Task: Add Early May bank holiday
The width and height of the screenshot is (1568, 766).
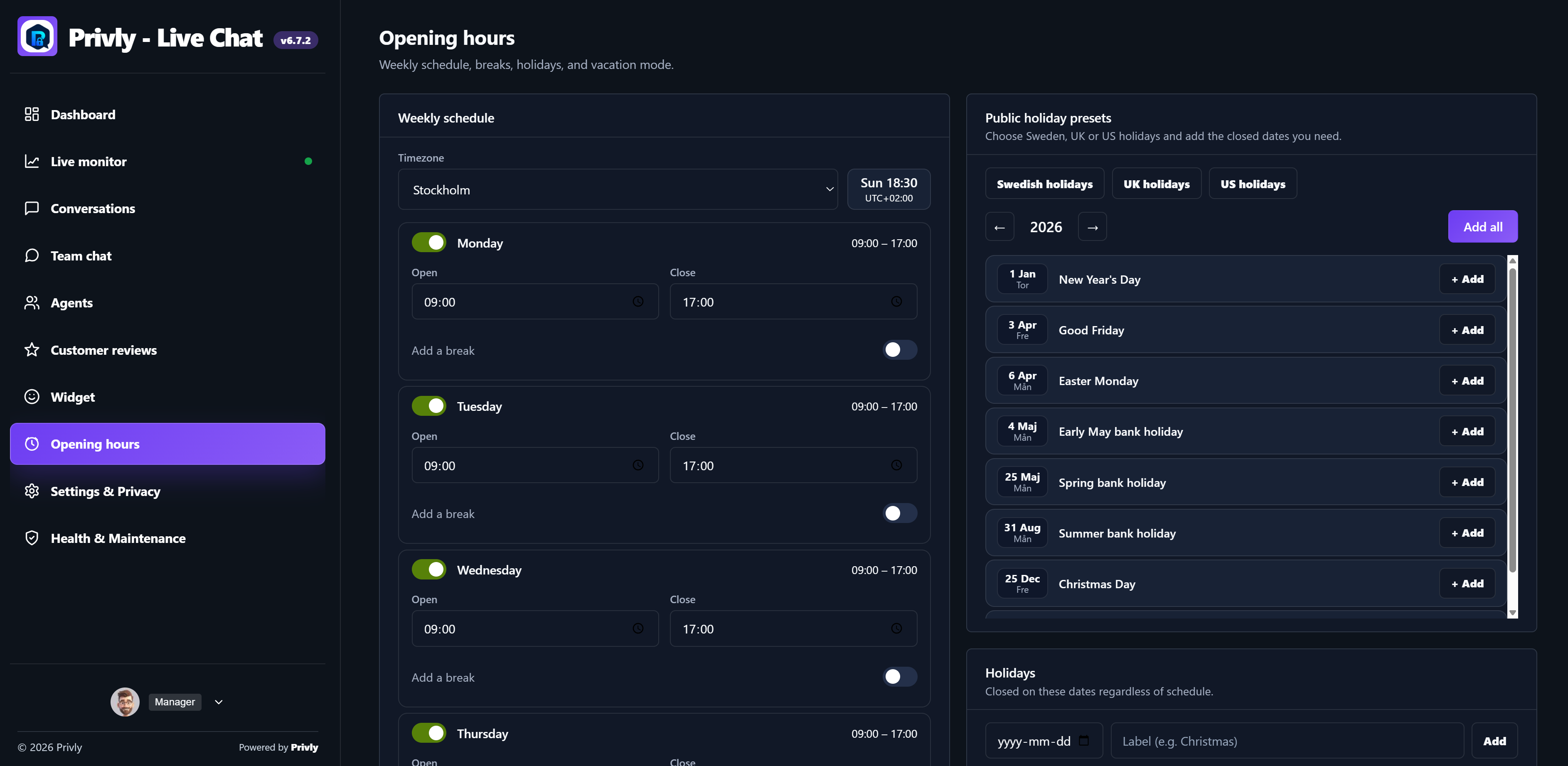Action: 1467,431
